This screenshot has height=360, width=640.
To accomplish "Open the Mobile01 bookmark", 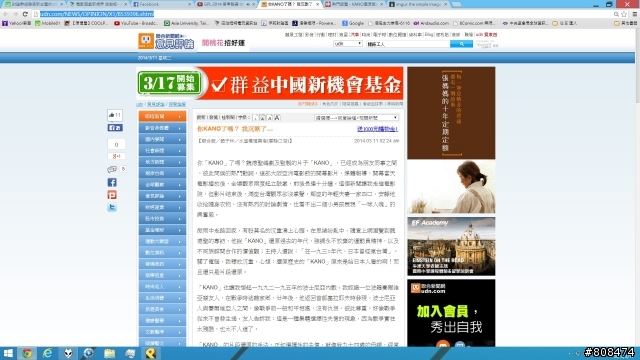I will pyautogui.click(x=47, y=23).
